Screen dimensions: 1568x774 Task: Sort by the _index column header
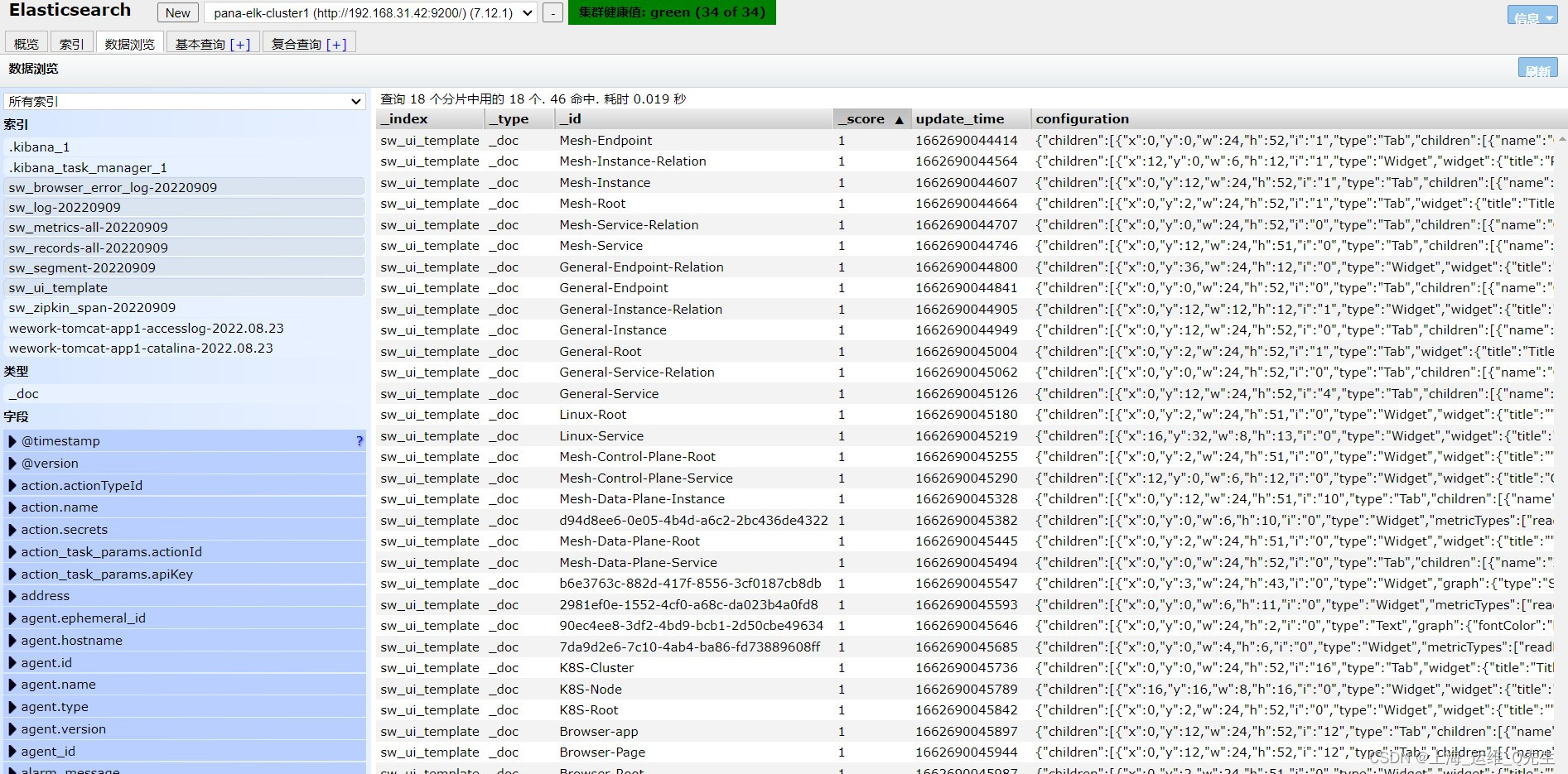click(430, 118)
